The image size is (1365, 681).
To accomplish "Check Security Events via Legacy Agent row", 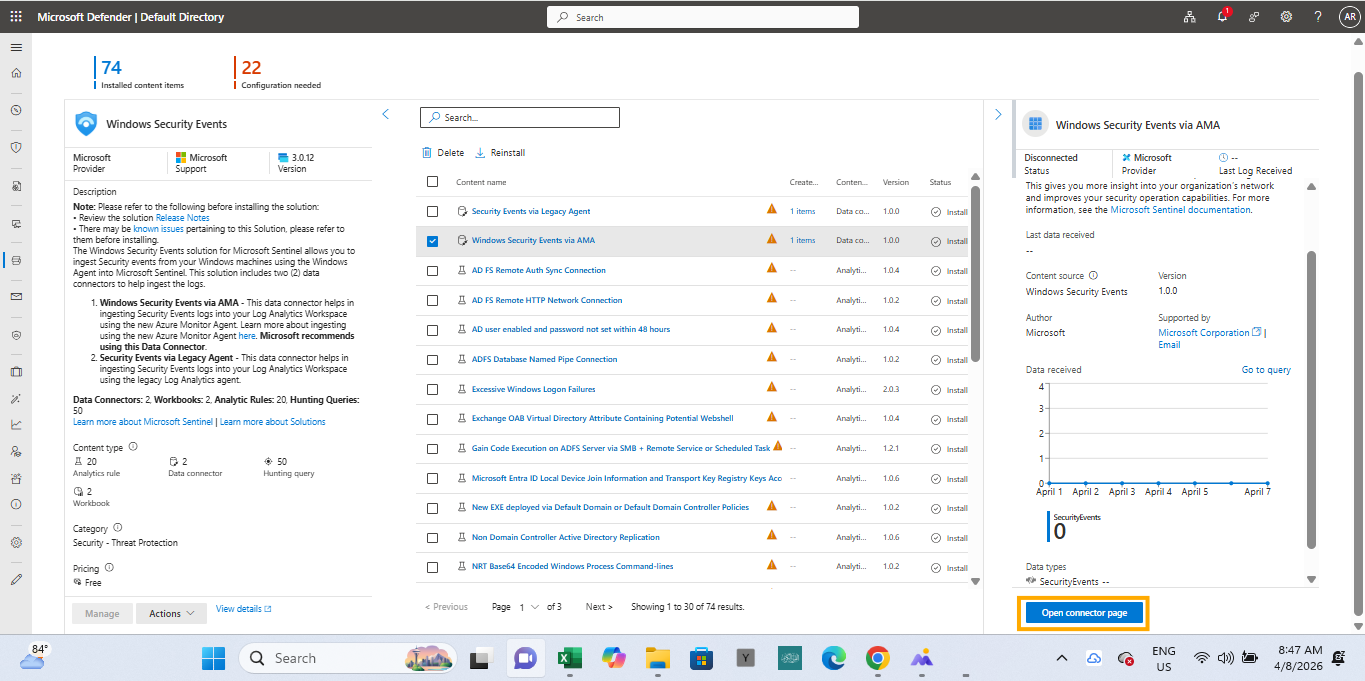I will (x=432, y=211).
